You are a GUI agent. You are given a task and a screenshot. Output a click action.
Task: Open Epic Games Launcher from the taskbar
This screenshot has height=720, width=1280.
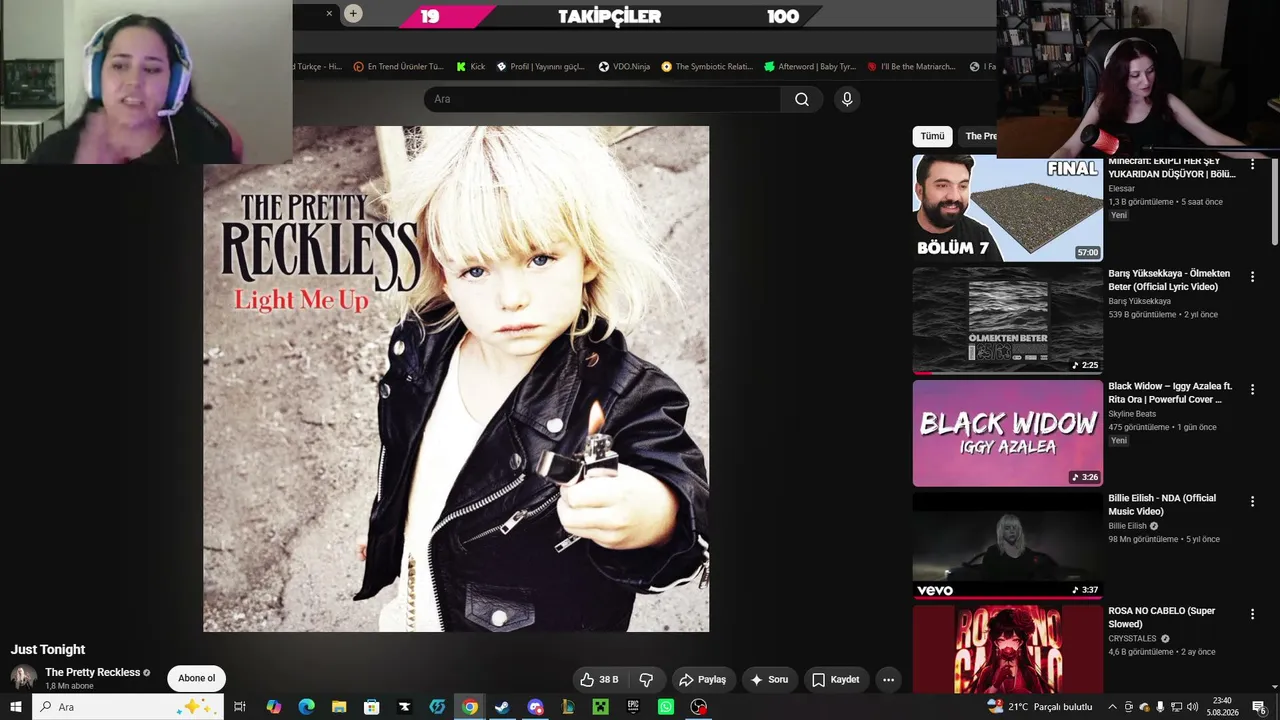[x=633, y=707]
